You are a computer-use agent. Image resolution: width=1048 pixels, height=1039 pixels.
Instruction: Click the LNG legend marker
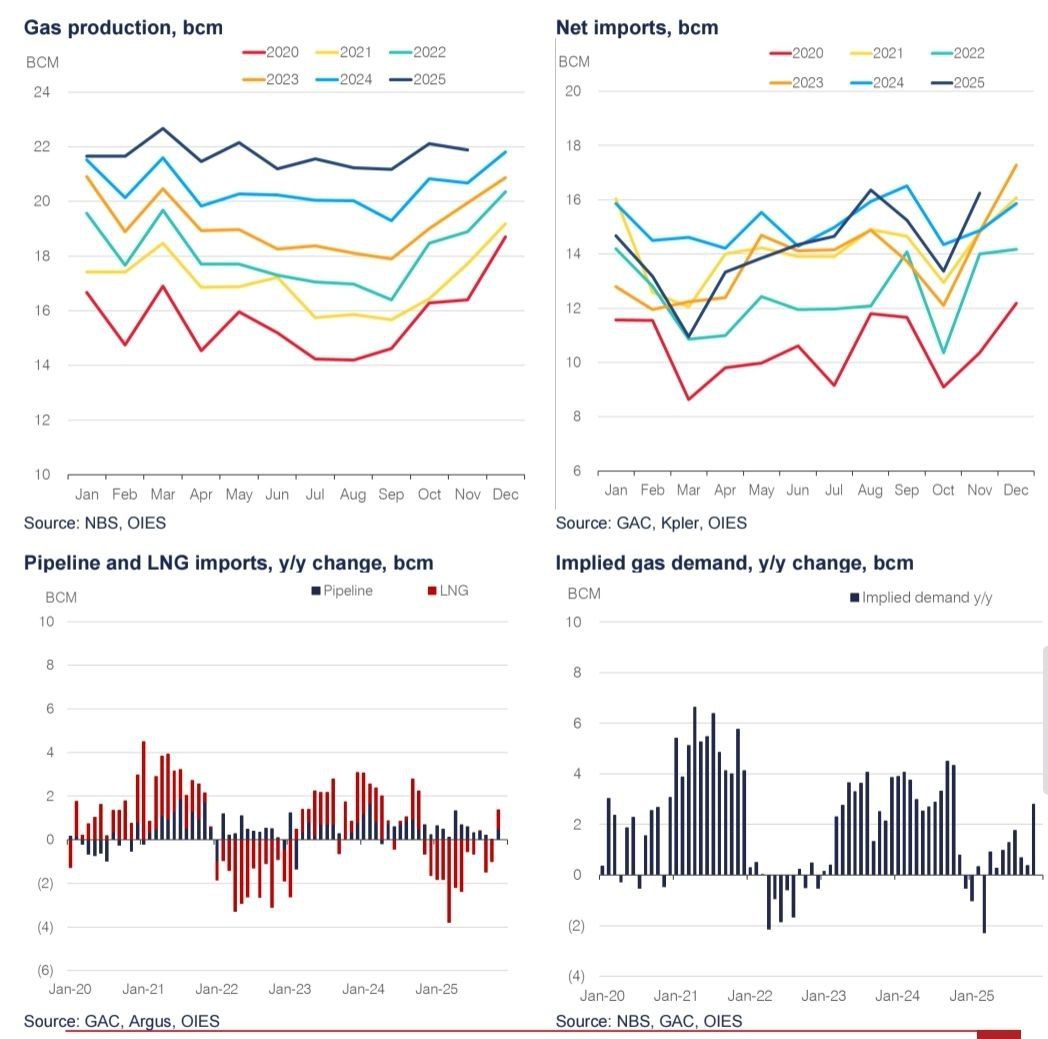click(431, 590)
